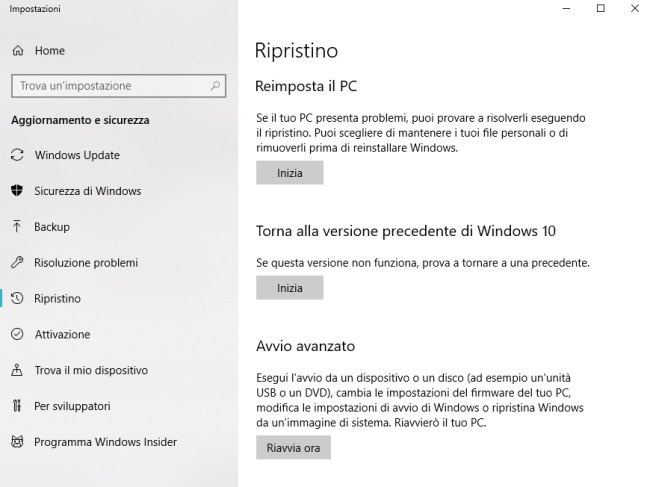650x487 pixels.
Task: Click the magnifier icon in search box
Action: [215, 86]
